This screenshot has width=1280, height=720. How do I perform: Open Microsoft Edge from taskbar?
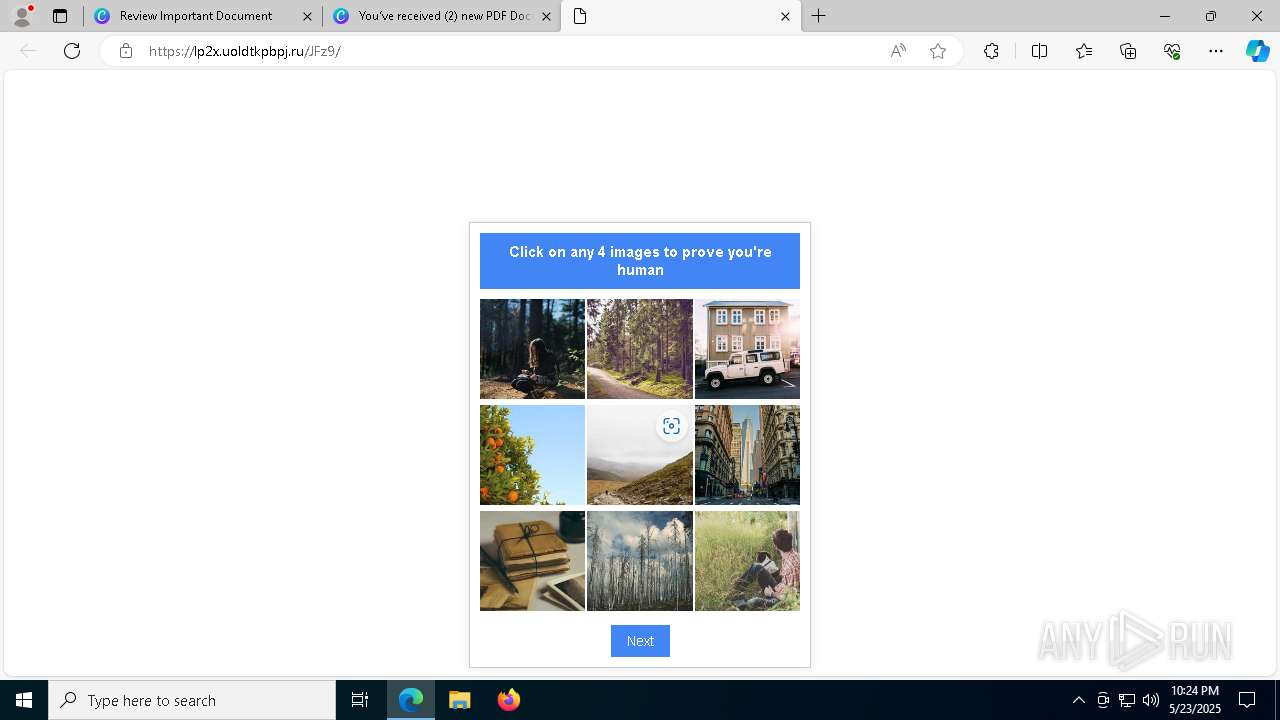point(411,700)
